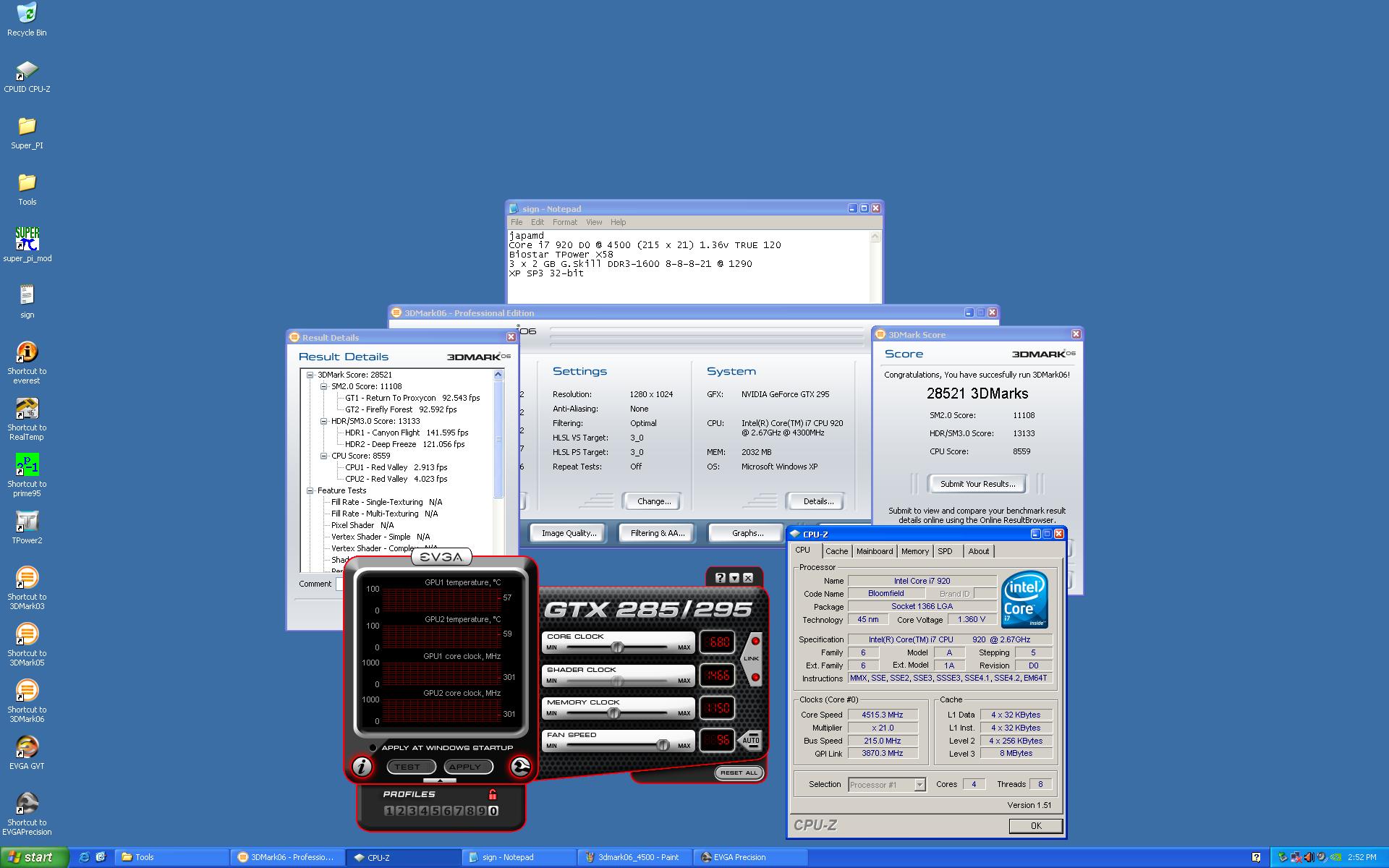Click the Memory Clock slider handle
Image resolution: width=1389 pixels, height=868 pixels.
click(613, 713)
